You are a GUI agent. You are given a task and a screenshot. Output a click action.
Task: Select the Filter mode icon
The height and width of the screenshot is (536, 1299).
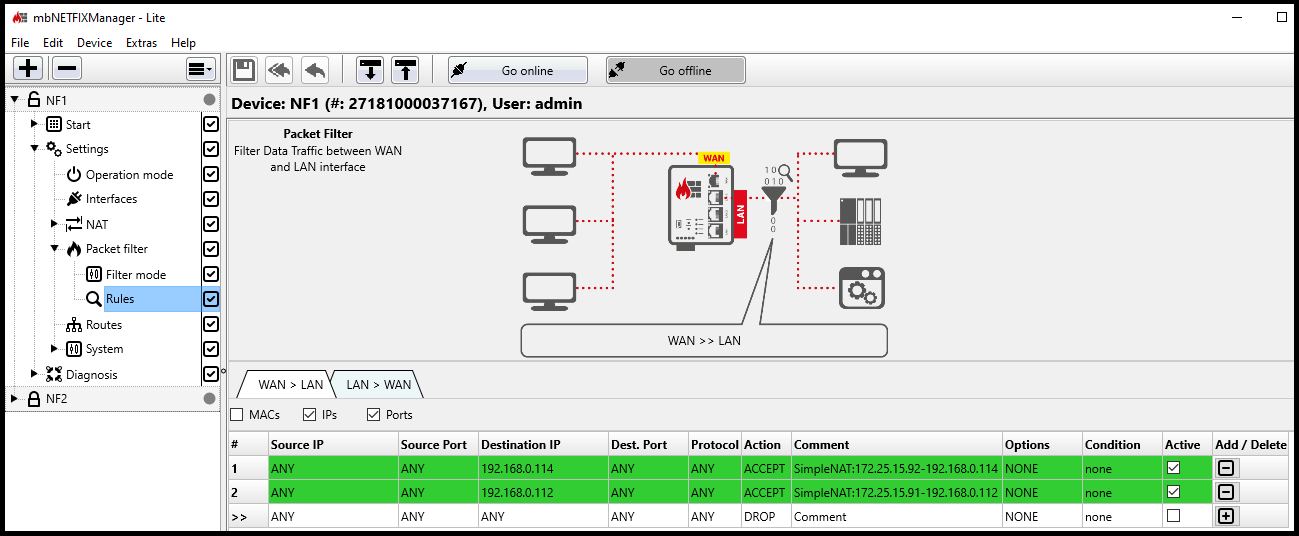(x=94, y=274)
